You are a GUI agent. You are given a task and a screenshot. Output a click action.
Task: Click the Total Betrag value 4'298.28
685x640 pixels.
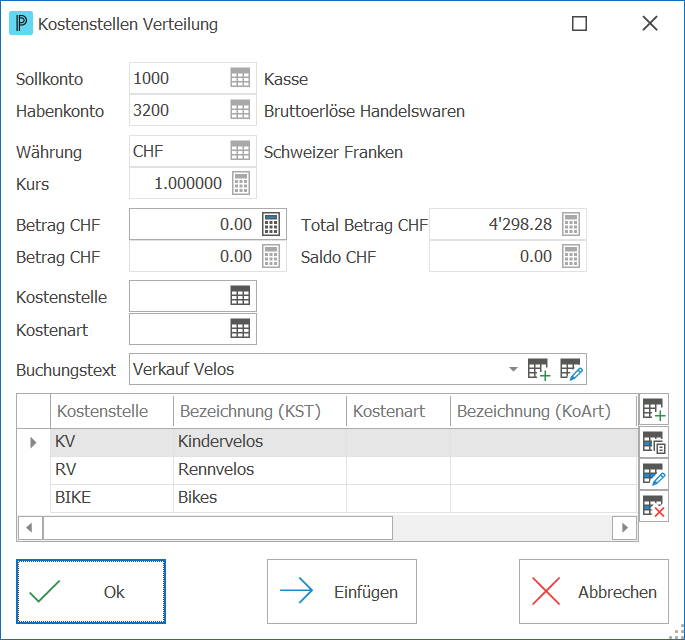coord(520,224)
